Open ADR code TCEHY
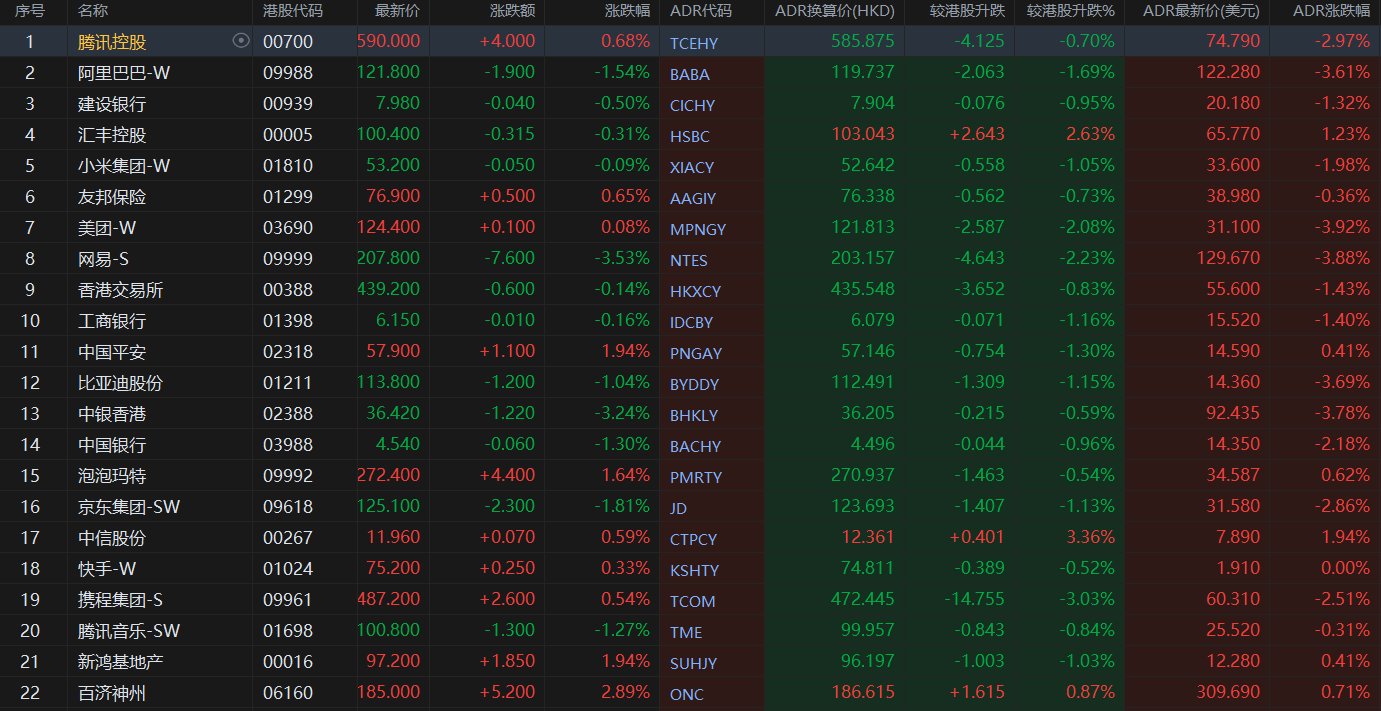This screenshot has height=711, width=1381. (694, 43)
